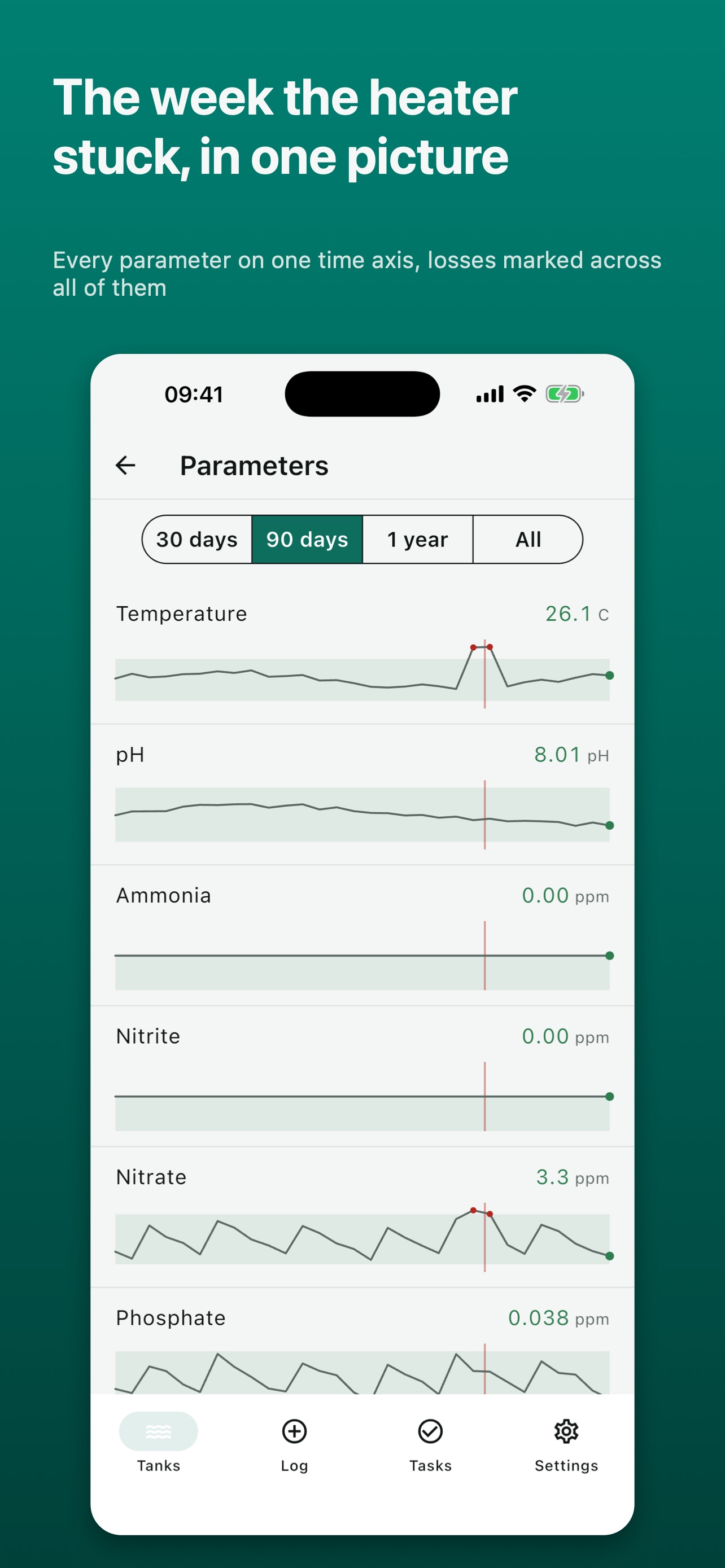
Task: Select the 30 days range
Action: (x=197, y=539)
